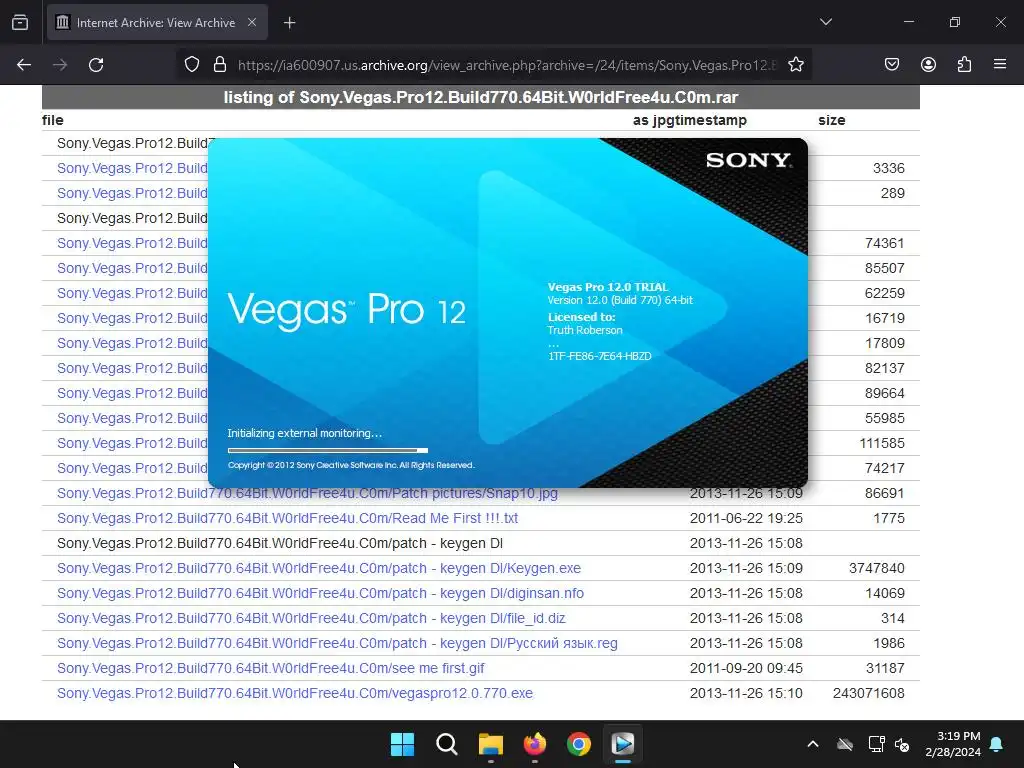Click Truth Roberson licensee name on splash
1024x768 pixels.
pyautogui.click(x=585, y=330)
